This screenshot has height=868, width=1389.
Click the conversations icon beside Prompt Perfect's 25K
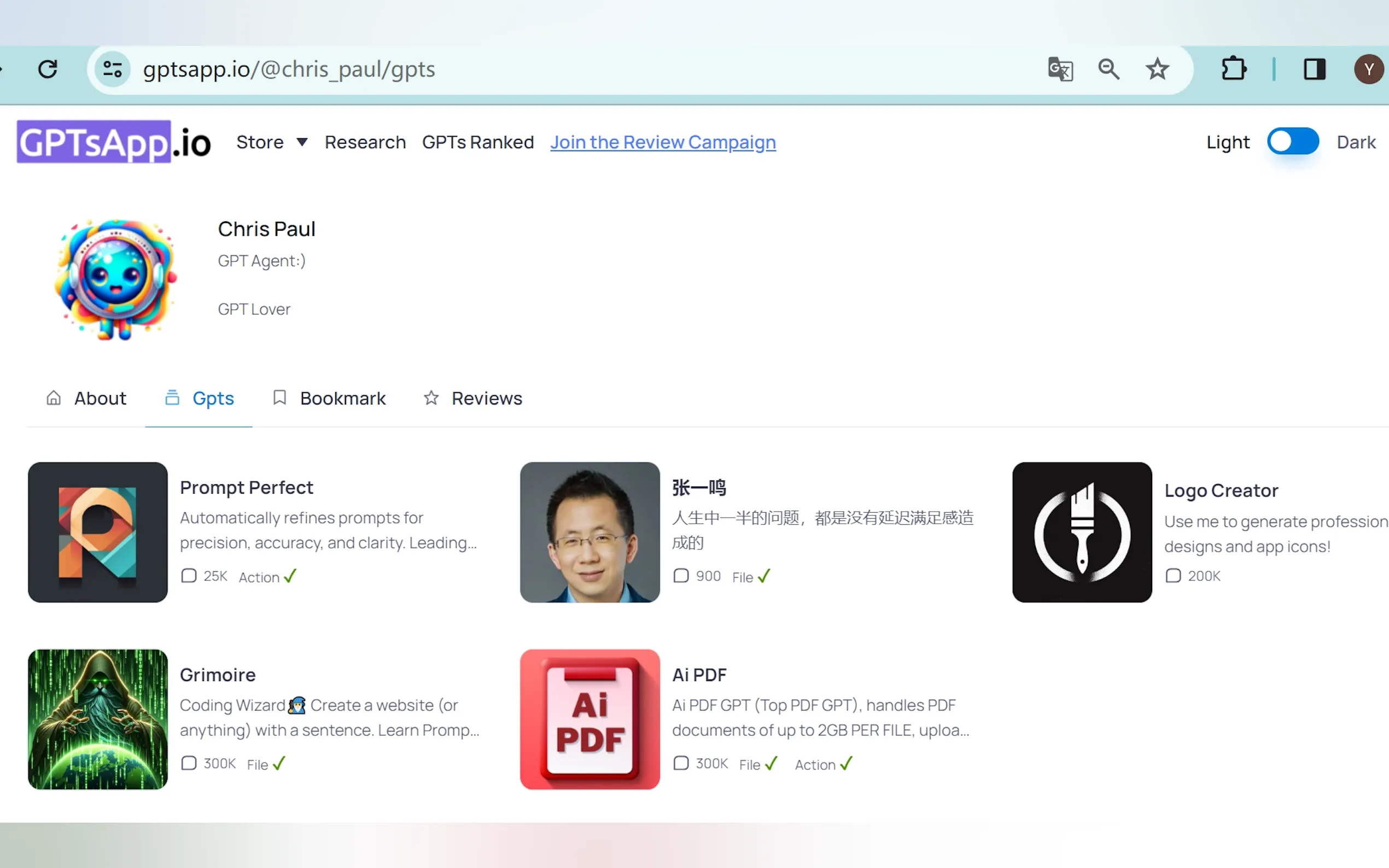[189, 576]
